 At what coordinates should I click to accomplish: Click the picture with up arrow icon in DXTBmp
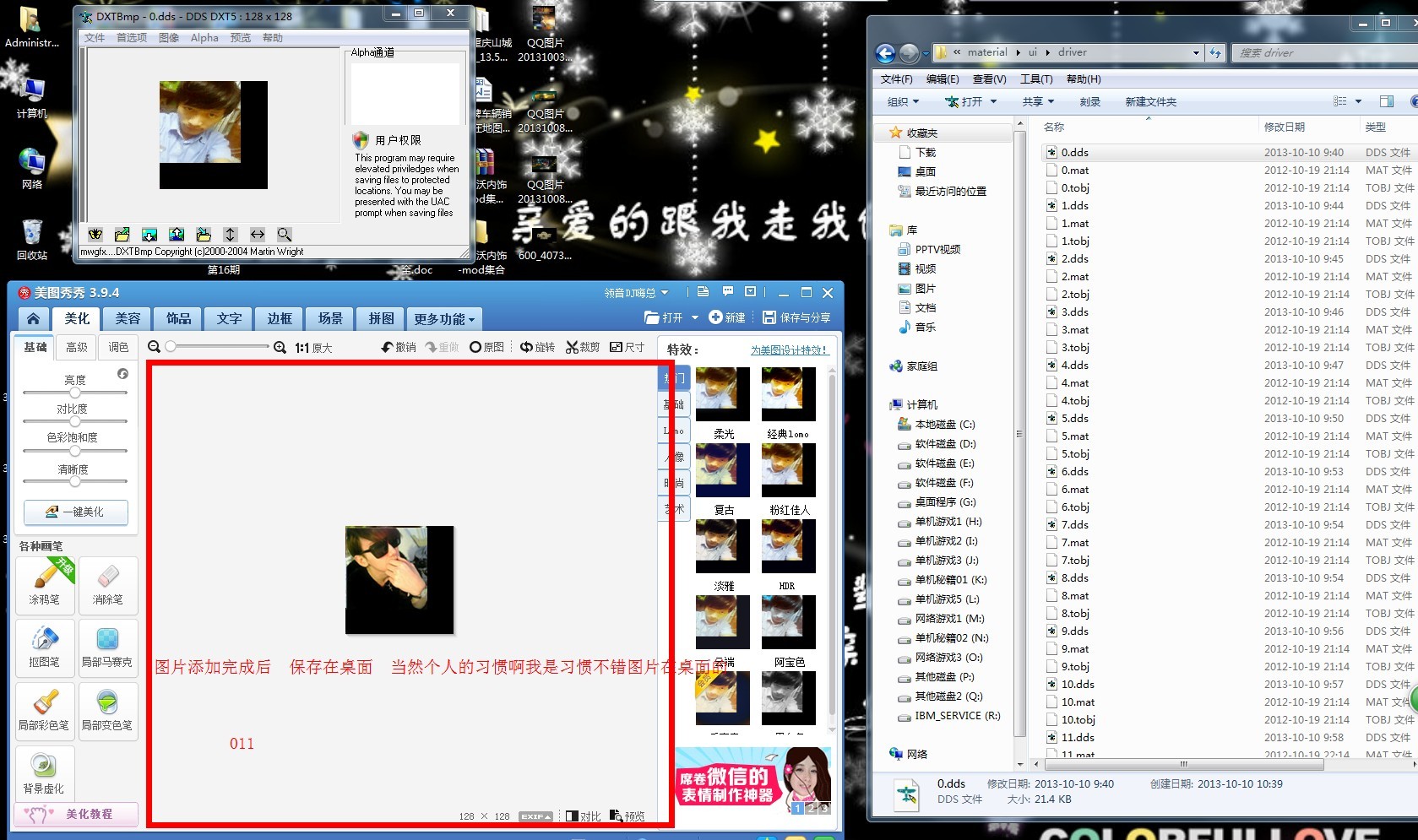click(177, 235)
